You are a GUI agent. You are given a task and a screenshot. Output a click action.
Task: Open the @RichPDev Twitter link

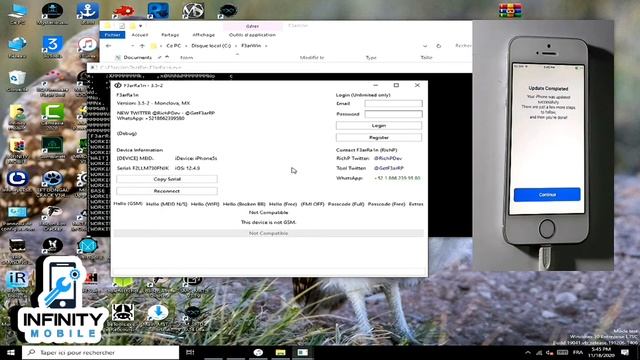coord(388,158)
